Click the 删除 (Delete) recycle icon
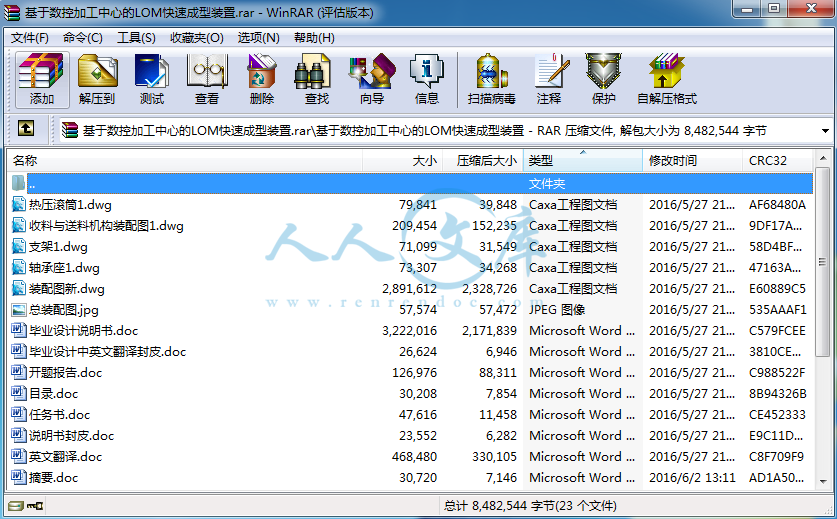This screenshot has width=837, height=519. tap(262, 80)
